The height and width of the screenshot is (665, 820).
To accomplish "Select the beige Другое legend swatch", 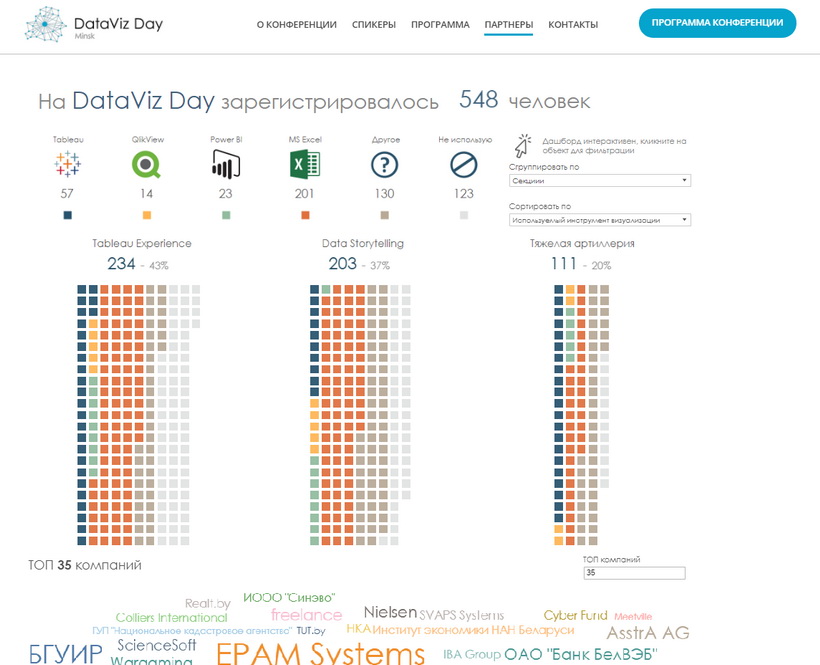I will pyautogui.click(x=384, y=215).
